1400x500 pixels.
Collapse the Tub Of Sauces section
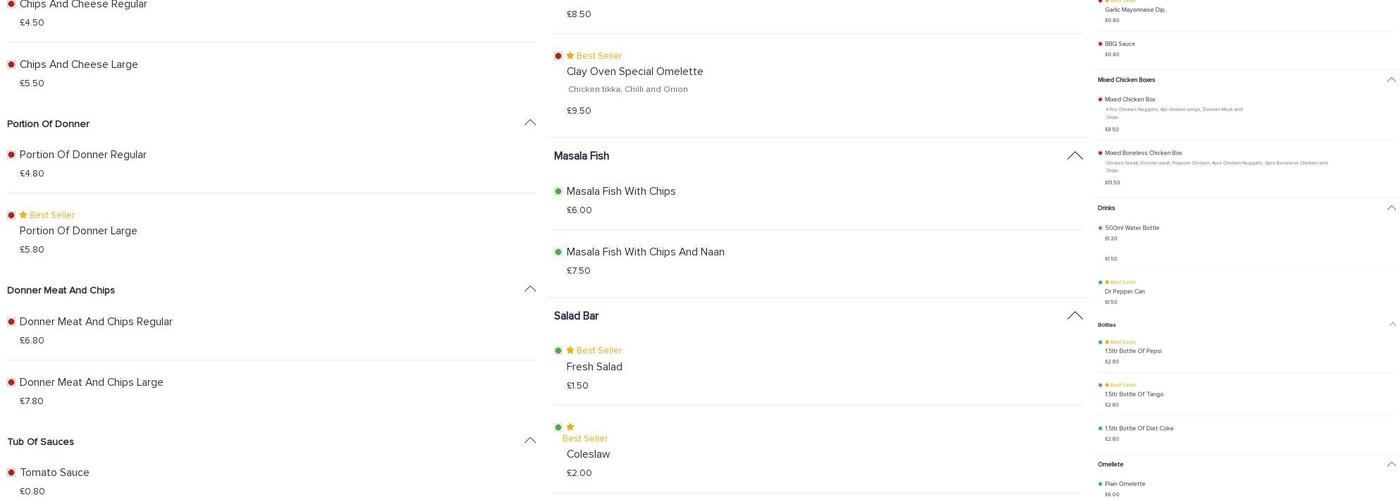pos(530,441)
